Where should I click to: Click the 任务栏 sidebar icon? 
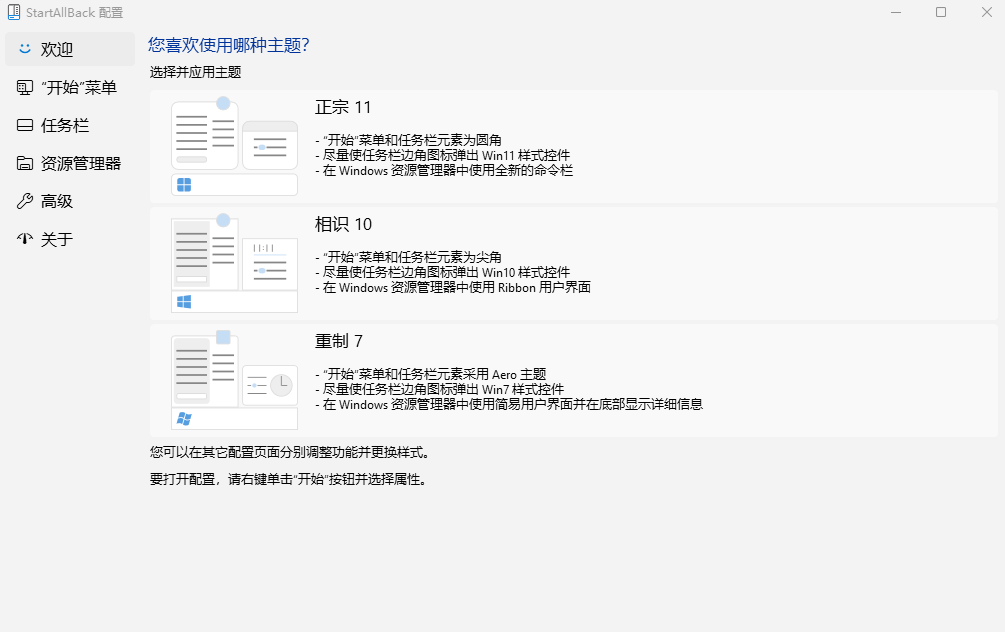click(25, 125)
